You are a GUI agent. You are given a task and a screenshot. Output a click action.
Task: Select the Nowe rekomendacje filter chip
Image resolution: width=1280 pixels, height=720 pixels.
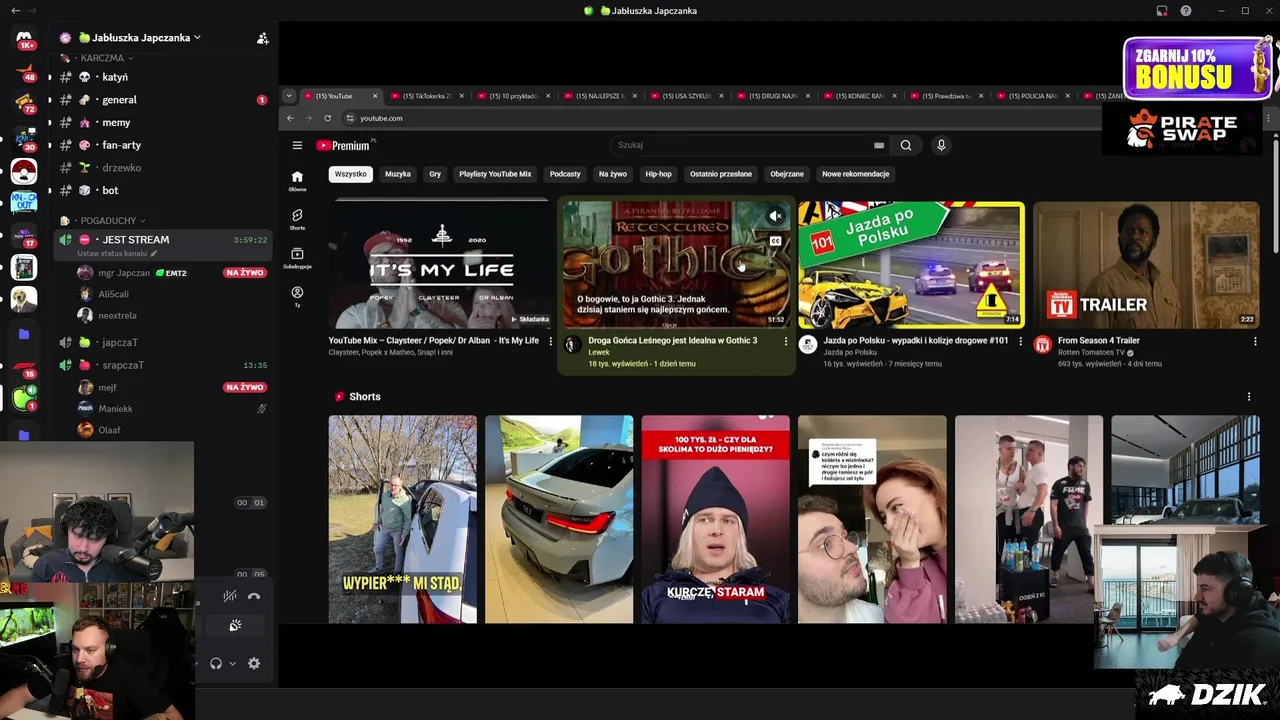(856, 174)
